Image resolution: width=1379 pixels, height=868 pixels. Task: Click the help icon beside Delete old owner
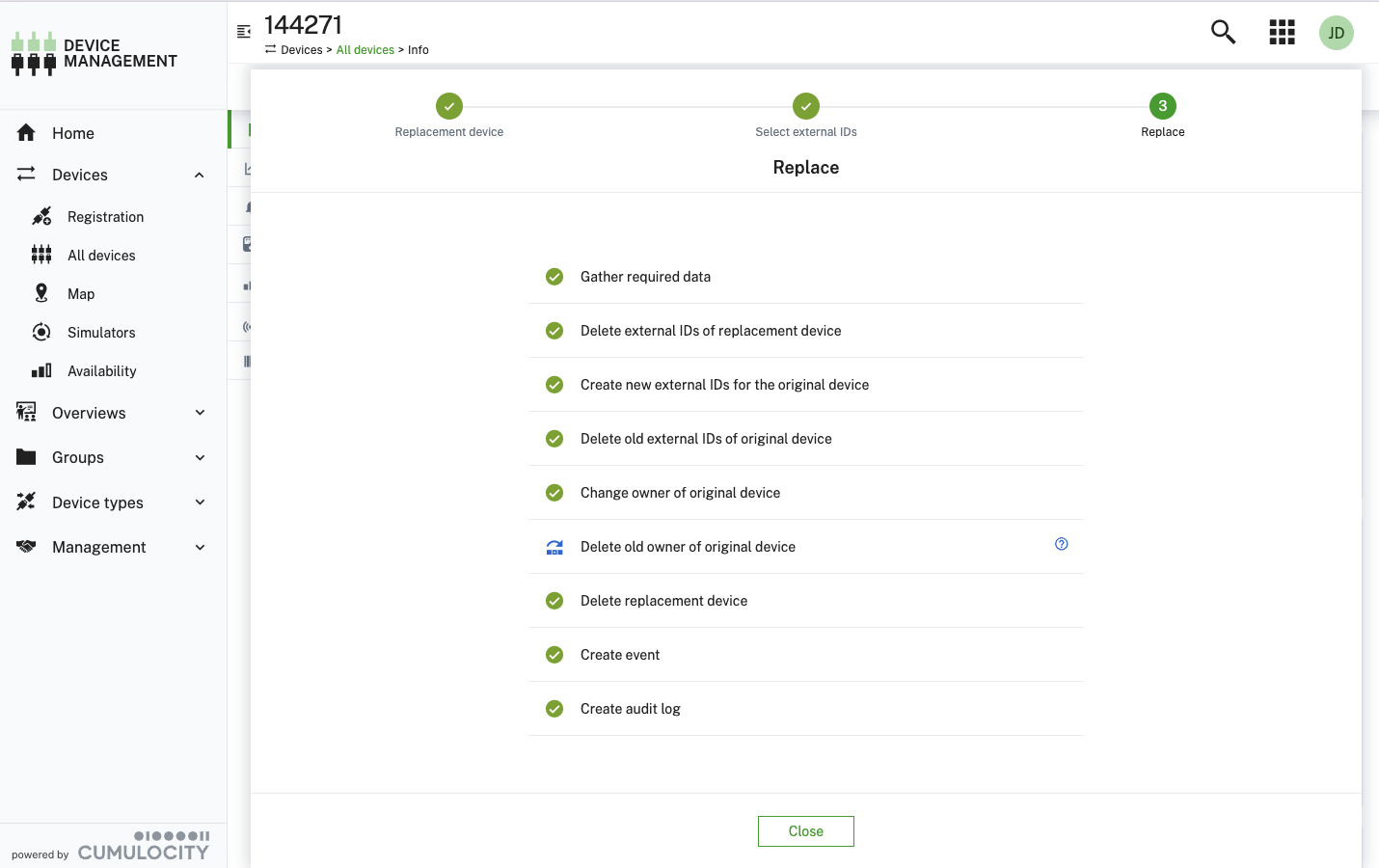(x=1061, y=544)
